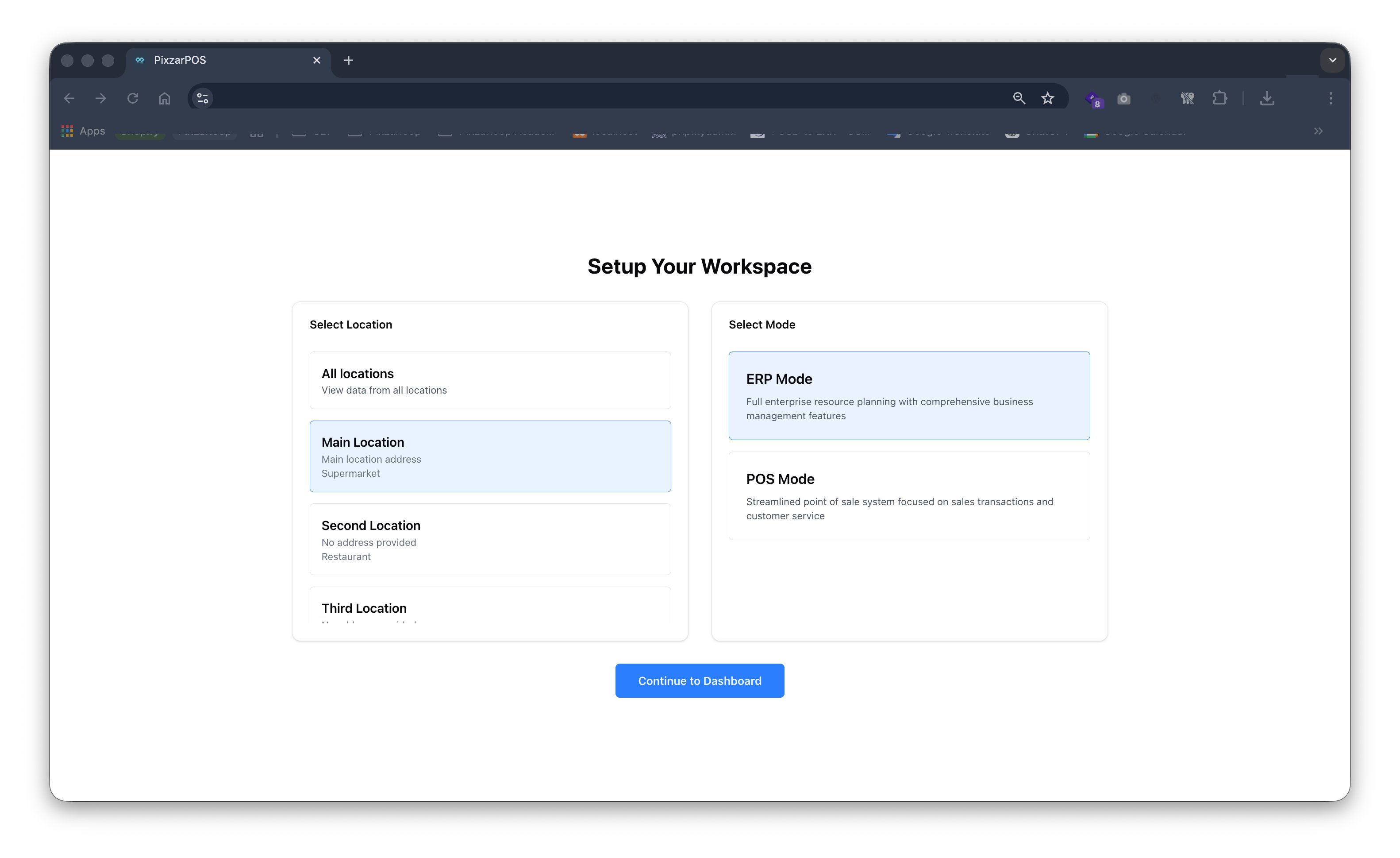The image size is (1400, 858).
Task: Select the Second Location card
Action: tap(490, 539)
